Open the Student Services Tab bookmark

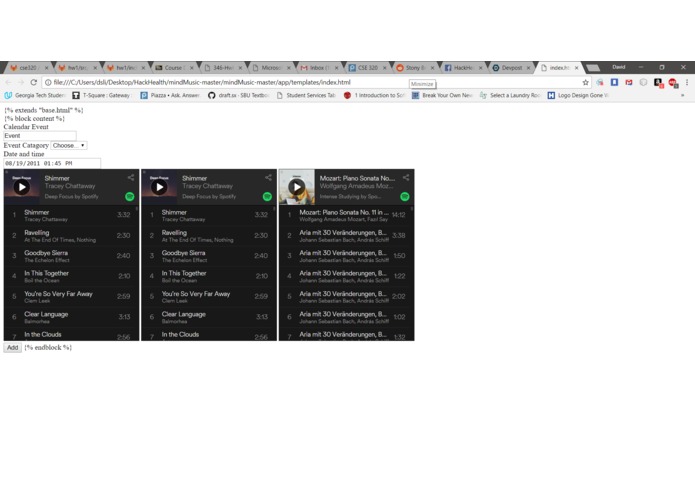click(x=306, y=95)
